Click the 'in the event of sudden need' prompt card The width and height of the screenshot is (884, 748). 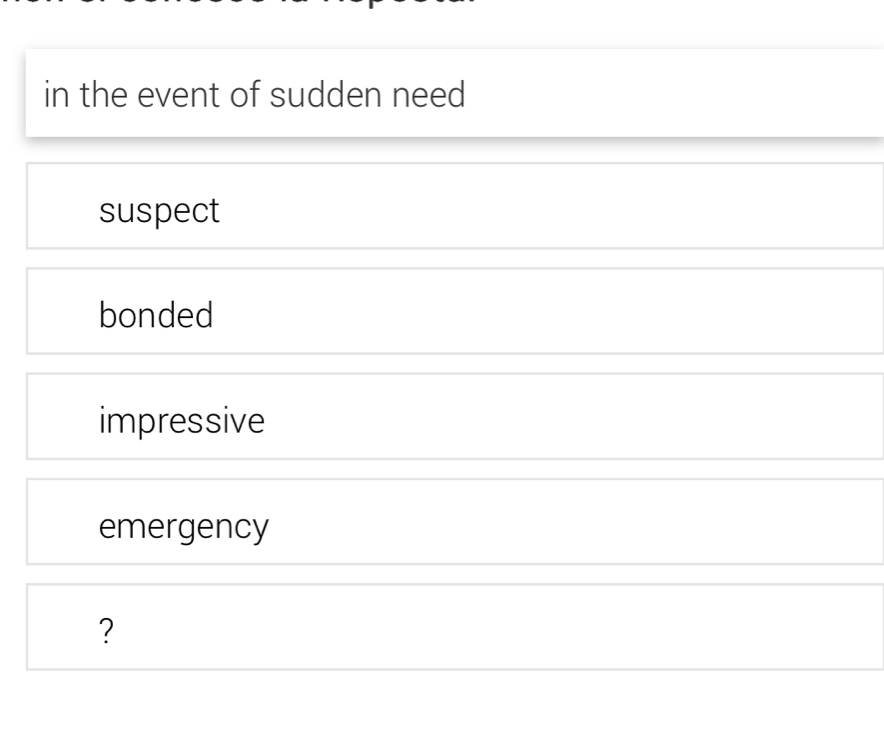pyautogui.click(x=455, y=93)
